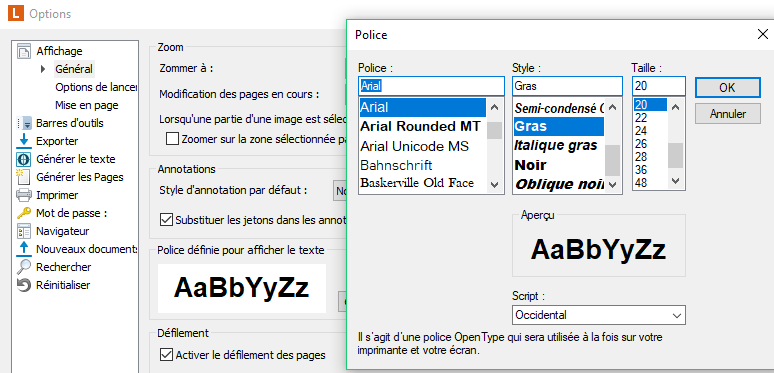Collapse the Général tree arrow
Screen dimensions: 774x373
(x=43, y=69)
